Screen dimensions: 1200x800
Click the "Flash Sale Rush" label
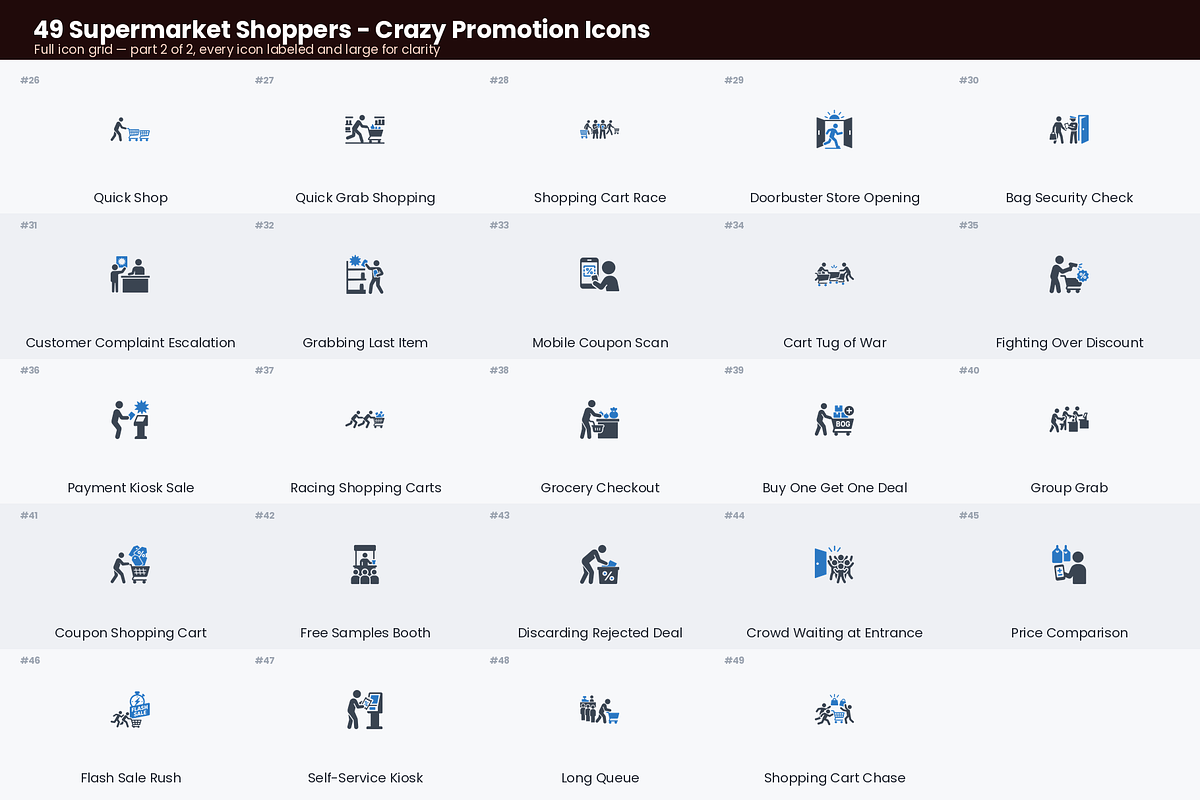click(x=130, y=778)
